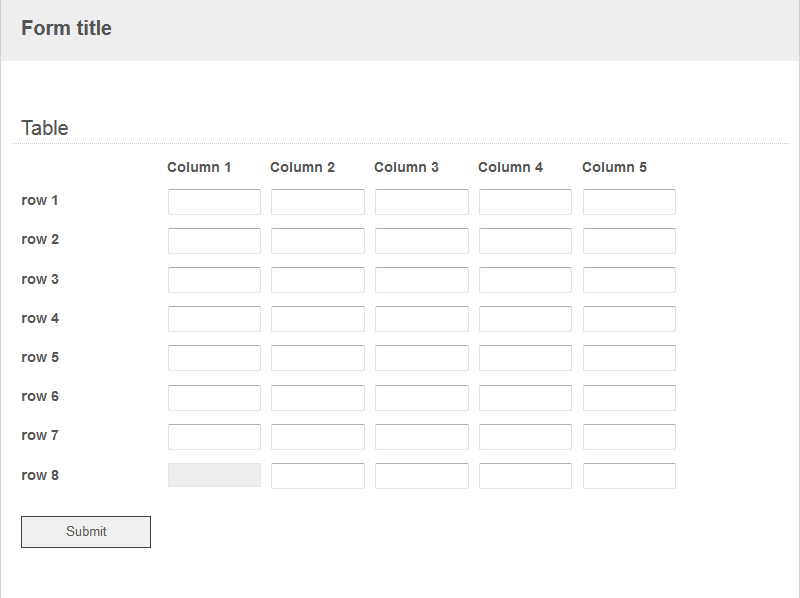Click the row 5 Column 1 text box

pyautogui.click(x=214, y=358)
